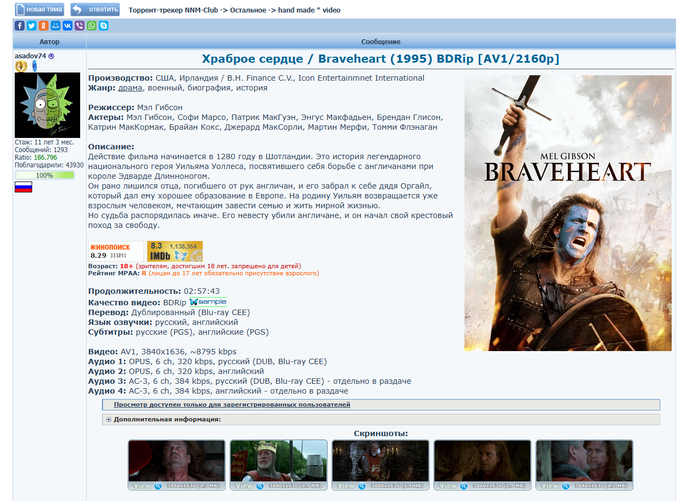Reply using the 'ответить' button
Screen dimensions: 700x501
[95, 9]
